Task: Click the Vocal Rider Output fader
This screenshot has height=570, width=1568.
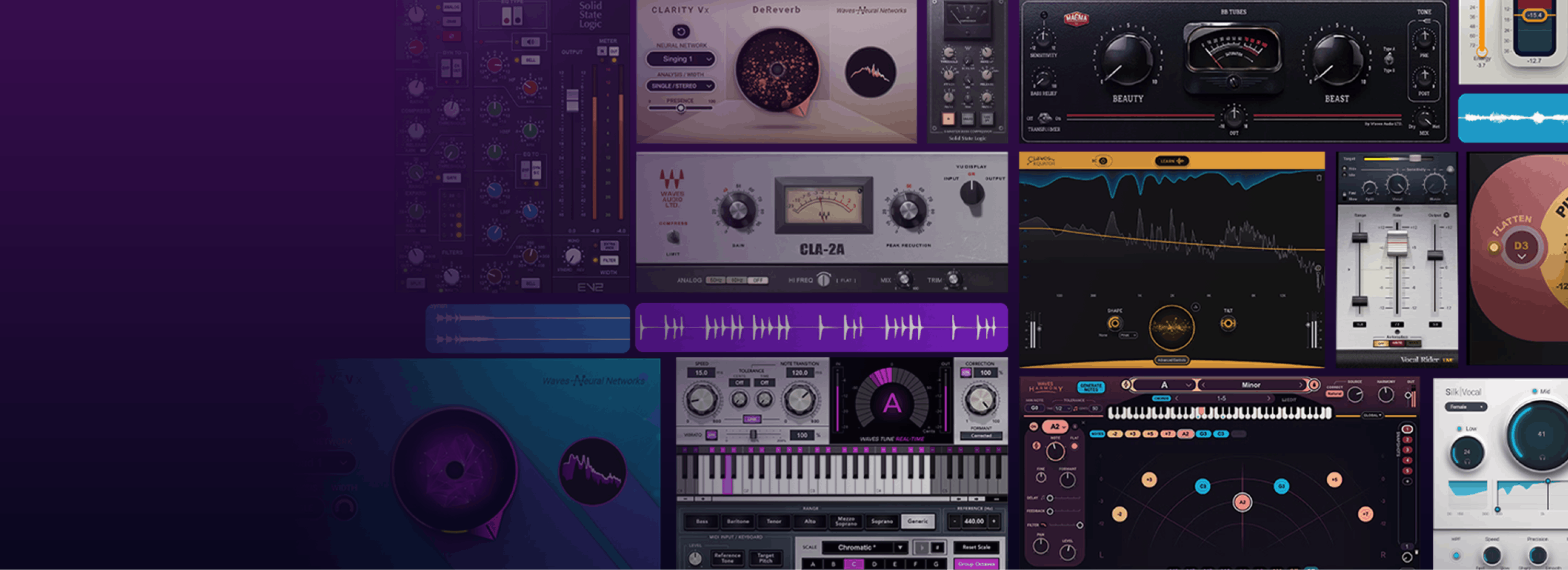Action: pyautogui.click(x=1435, y=255)
